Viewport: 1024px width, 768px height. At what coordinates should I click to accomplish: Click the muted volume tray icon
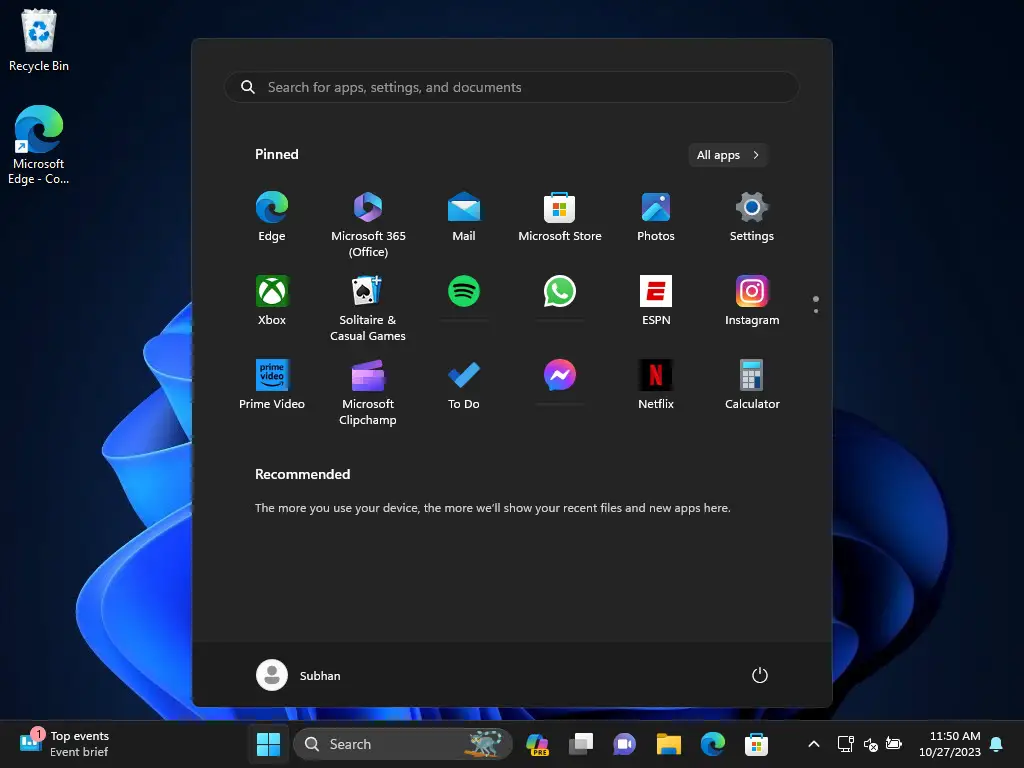pyautogui.click(x=870, y=744)
